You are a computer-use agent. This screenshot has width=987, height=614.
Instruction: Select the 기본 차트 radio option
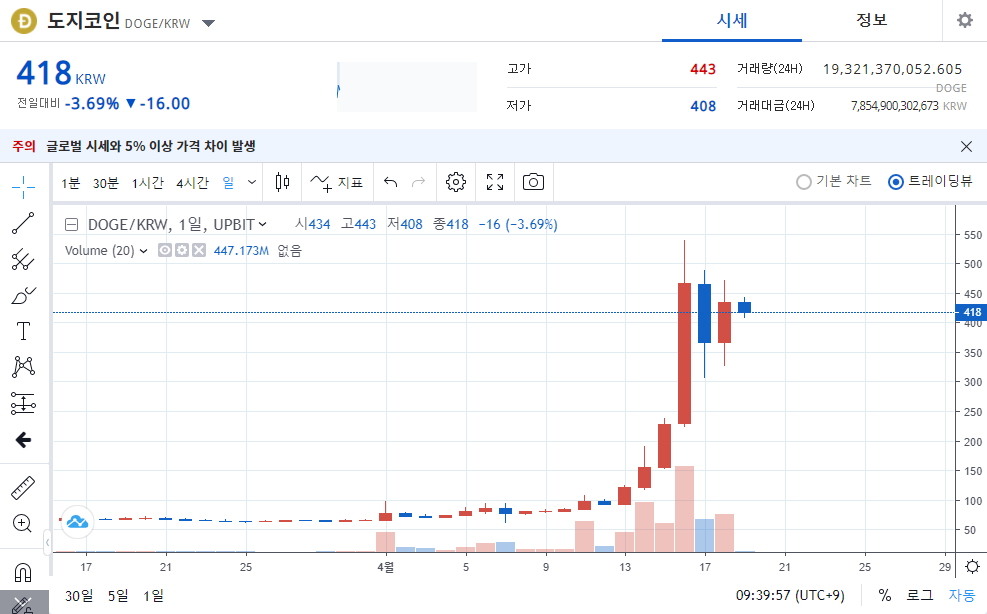833,181
